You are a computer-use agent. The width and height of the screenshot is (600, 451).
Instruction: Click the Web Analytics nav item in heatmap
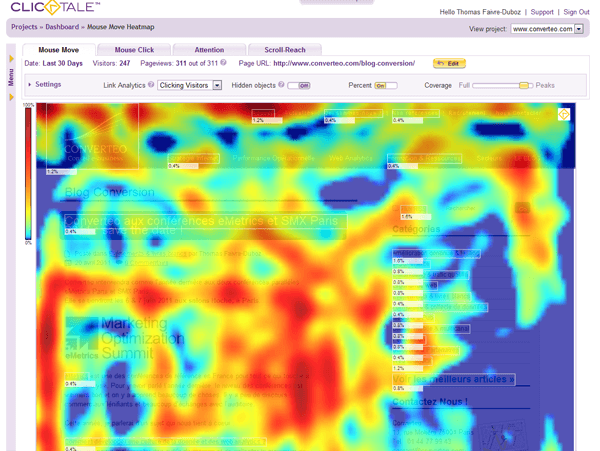[x=350, y=158]
